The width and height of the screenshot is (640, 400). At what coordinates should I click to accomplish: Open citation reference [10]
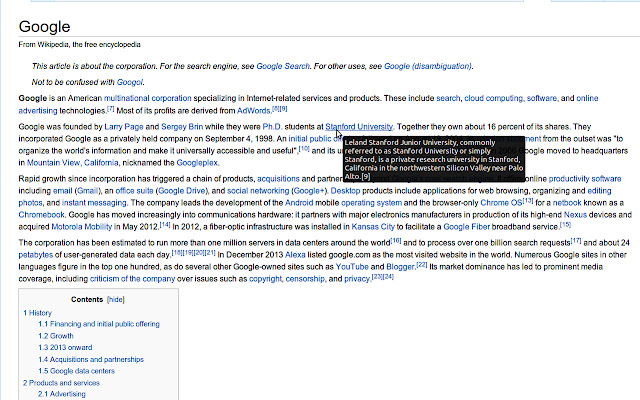(304, 149)
